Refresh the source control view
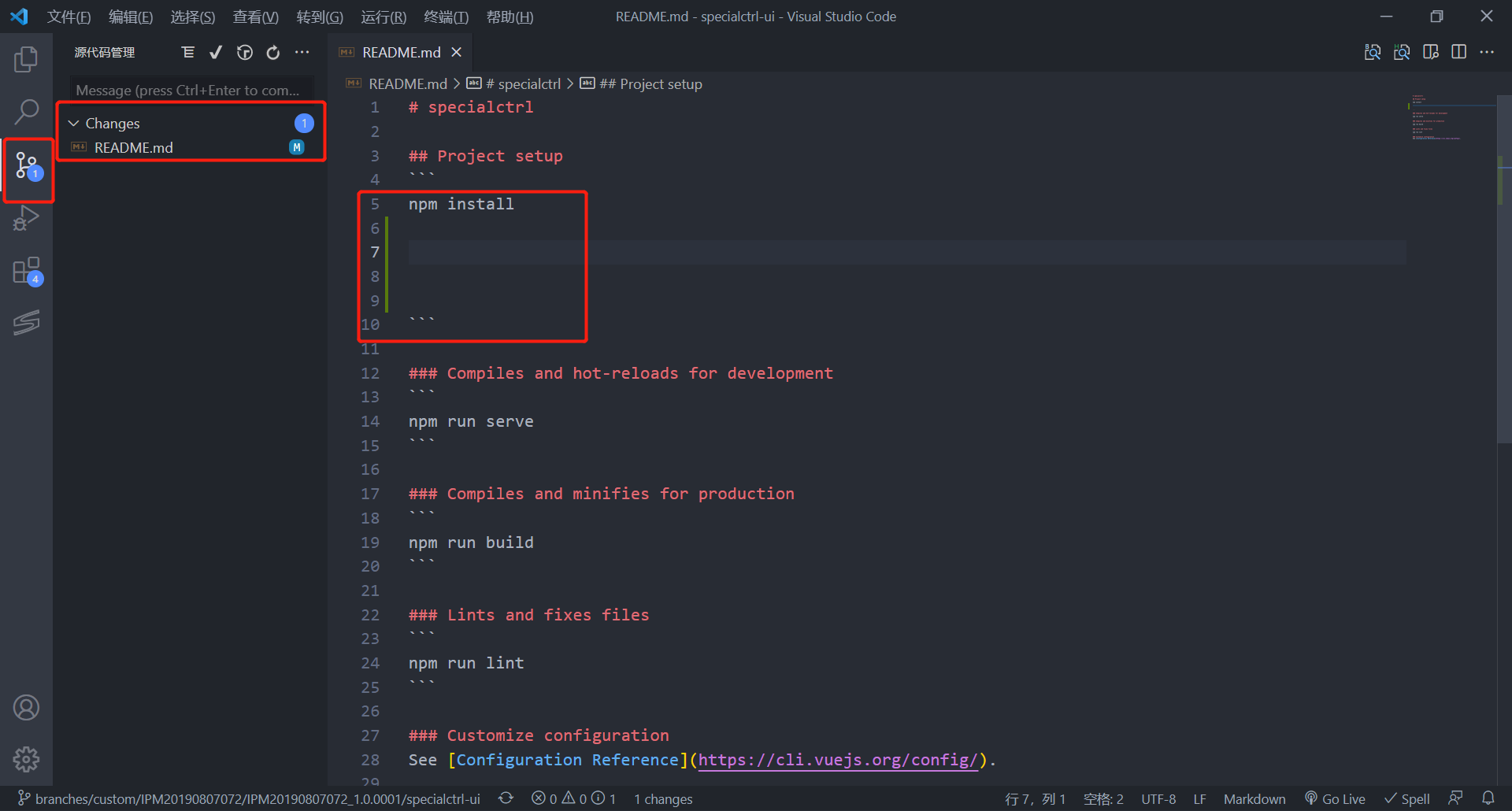 273,52
